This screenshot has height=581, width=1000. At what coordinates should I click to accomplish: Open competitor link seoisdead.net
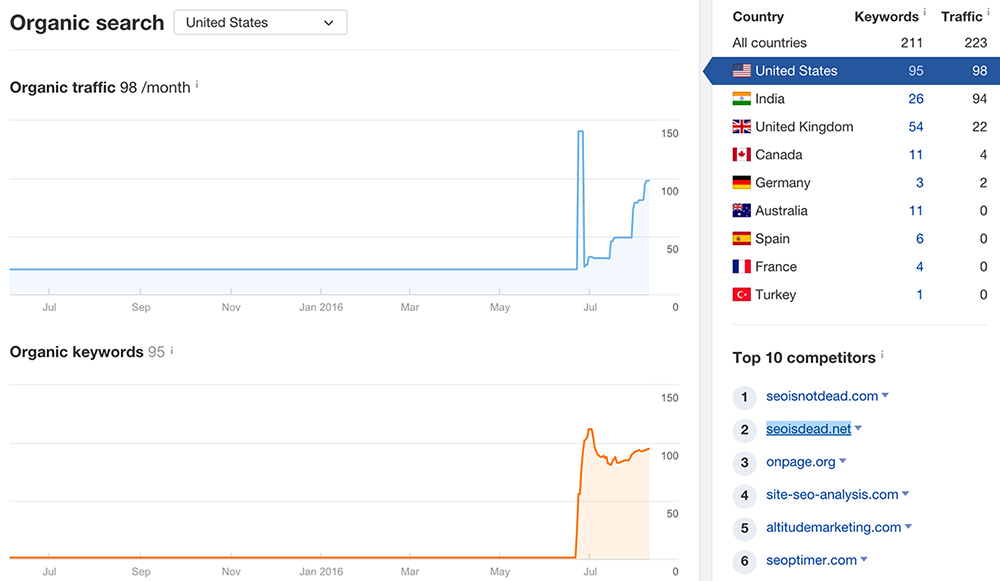pyautogui.click(x=809, y=429)
